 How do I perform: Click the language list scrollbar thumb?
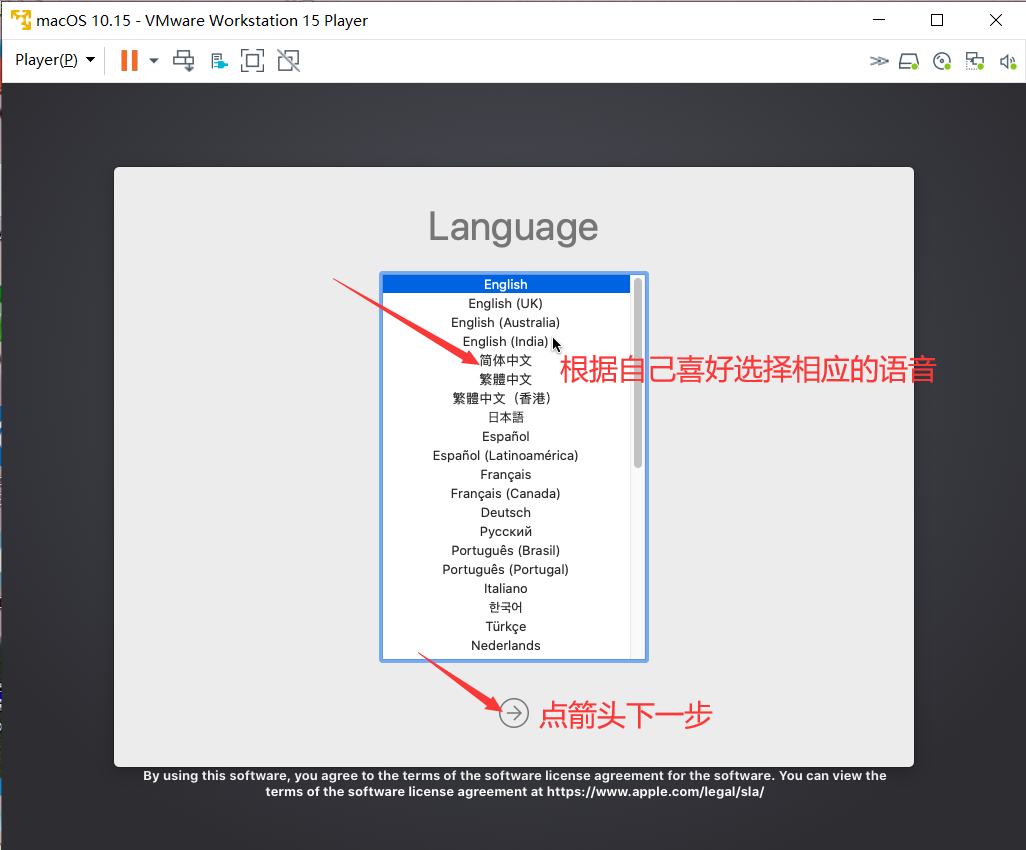638,372
